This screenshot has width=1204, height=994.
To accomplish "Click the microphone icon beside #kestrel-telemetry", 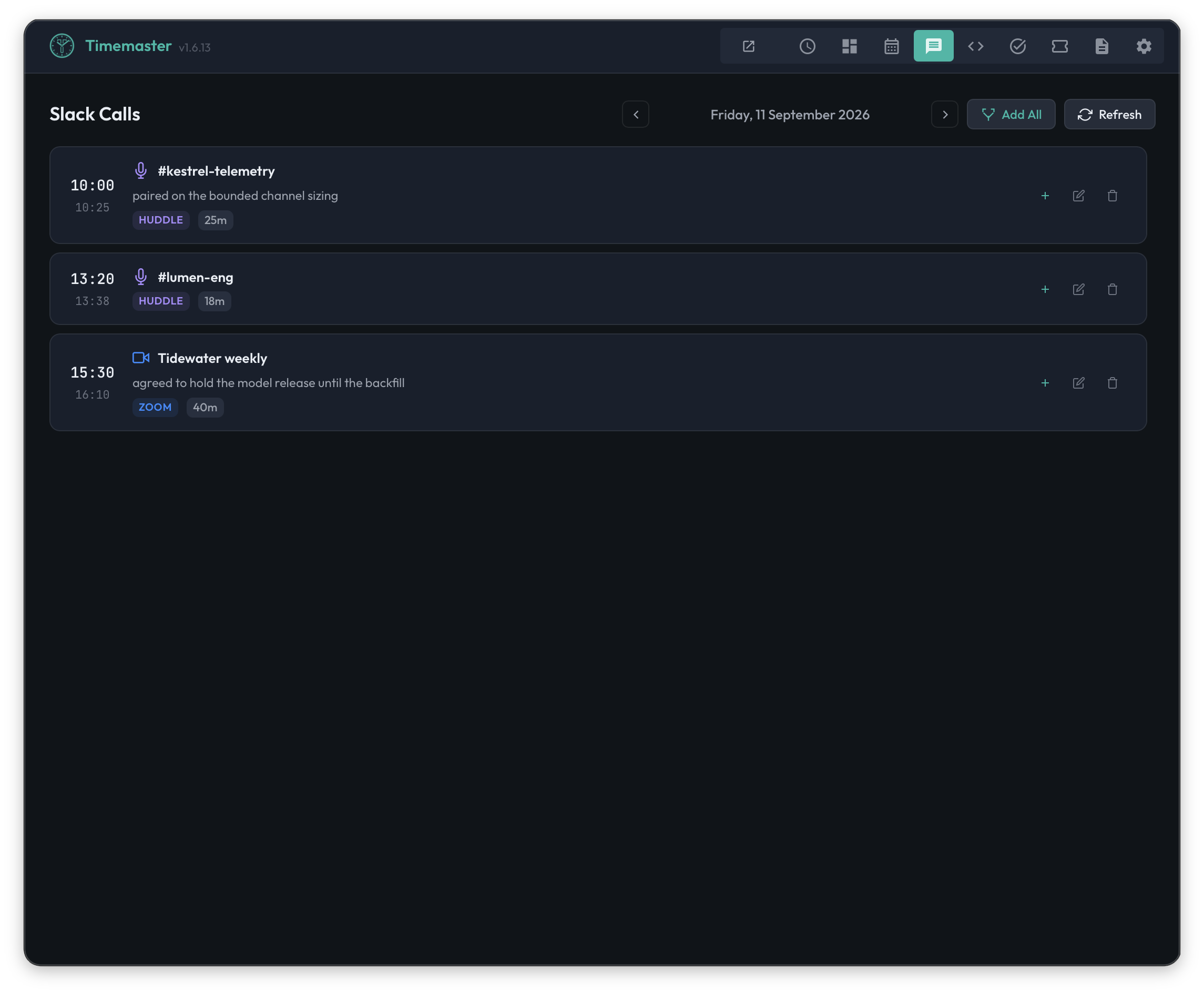I will click(141, 170).
